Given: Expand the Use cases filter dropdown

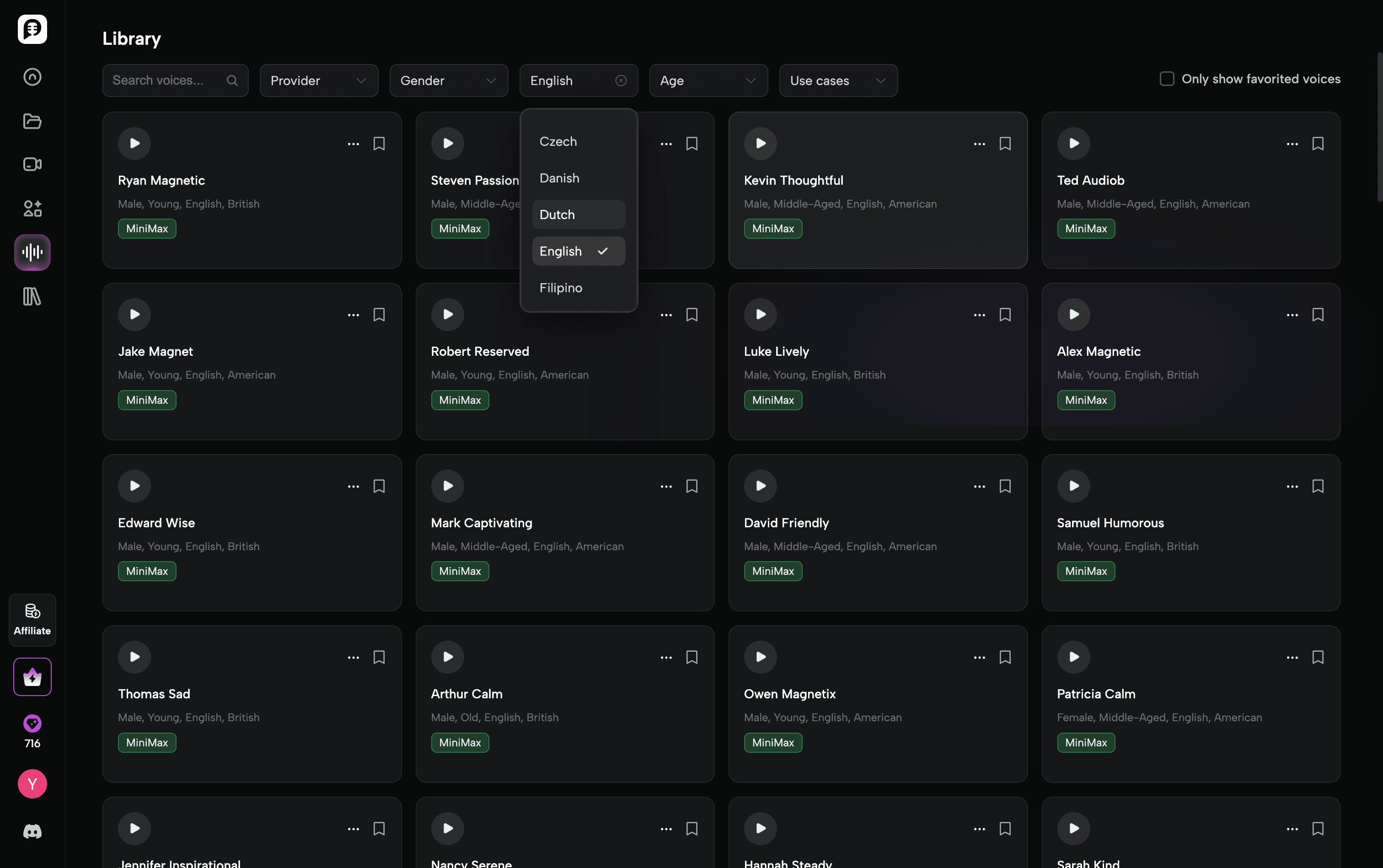Looking at the screenshot, I should [x=838, y=80].
